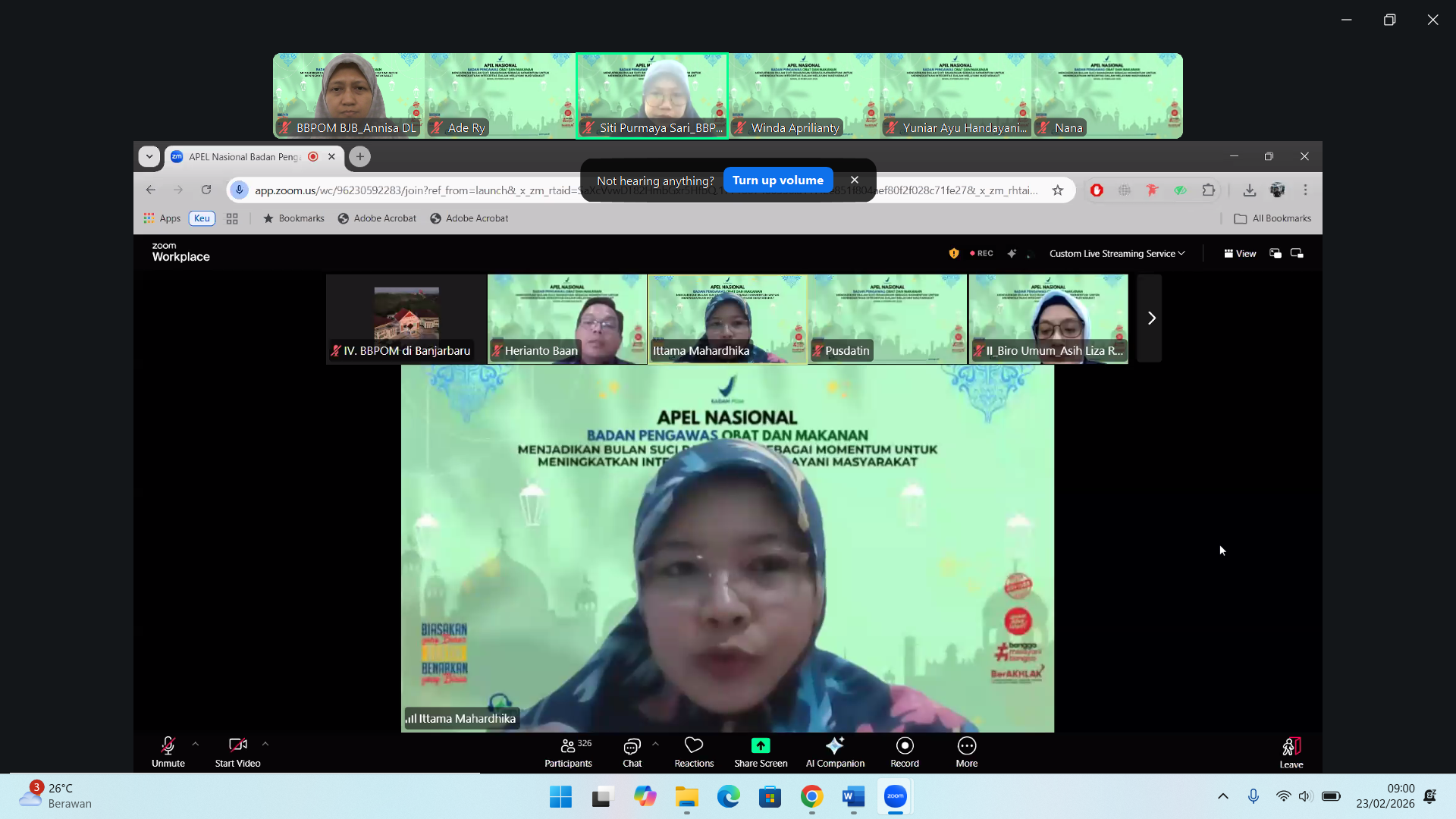Show next participant thumbnails with the right chevron
This screenshot has width=1456, height=819.
(1150, 318)
